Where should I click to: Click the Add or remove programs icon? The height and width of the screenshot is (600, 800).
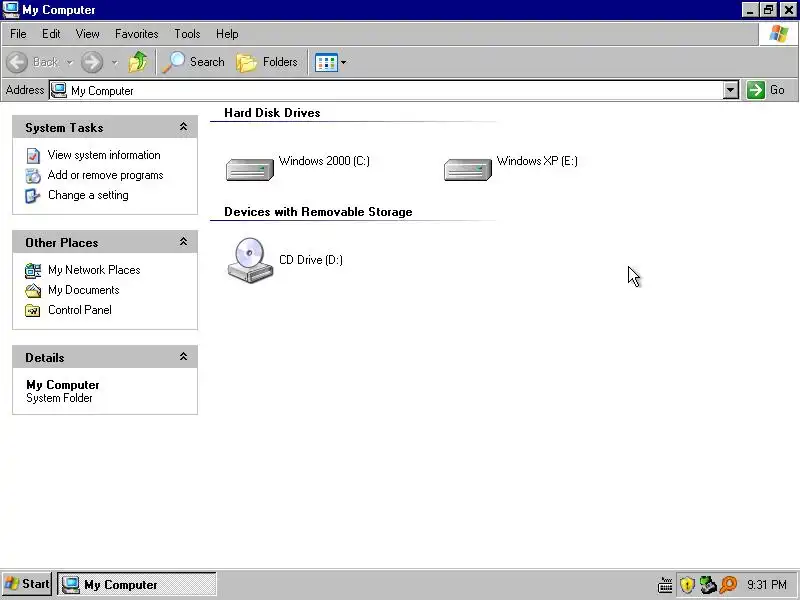[33, 176]
